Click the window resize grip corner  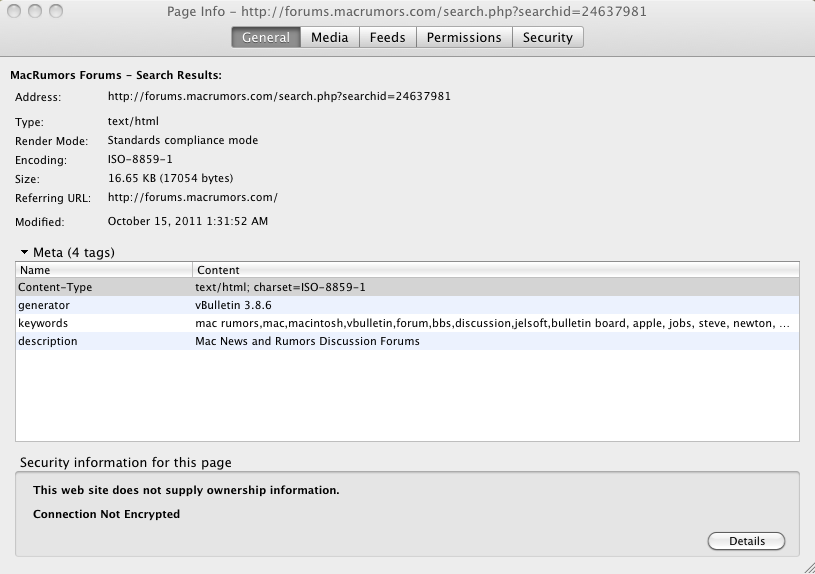[809, 568]
